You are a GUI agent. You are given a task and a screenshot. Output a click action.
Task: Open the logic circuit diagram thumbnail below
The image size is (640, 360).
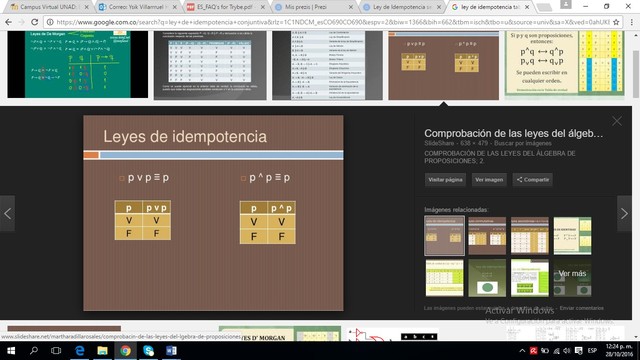pyautogui.click(x=393, y=335)
